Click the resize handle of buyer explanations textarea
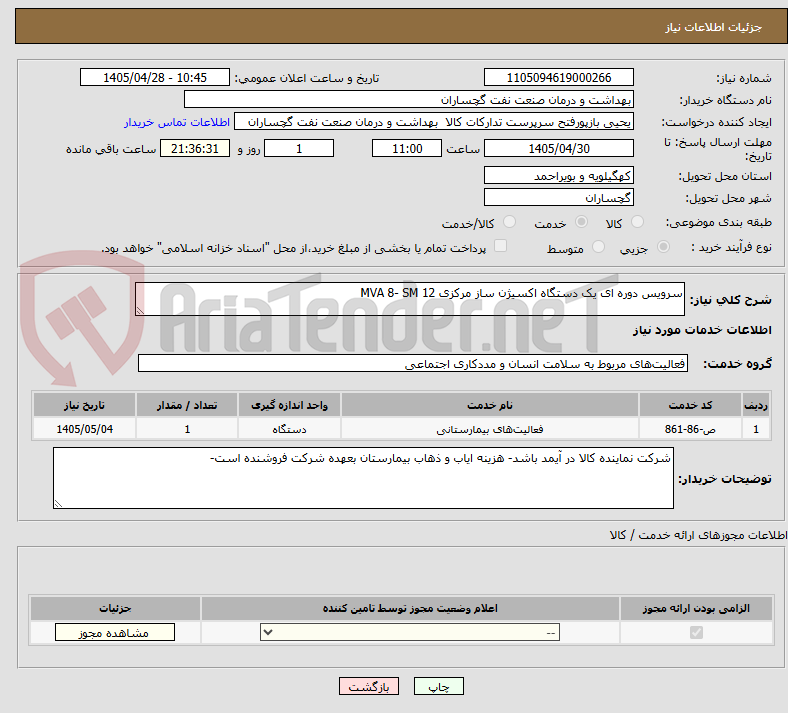Viewport: 788px width, 713px height. [x=58, y=503]
